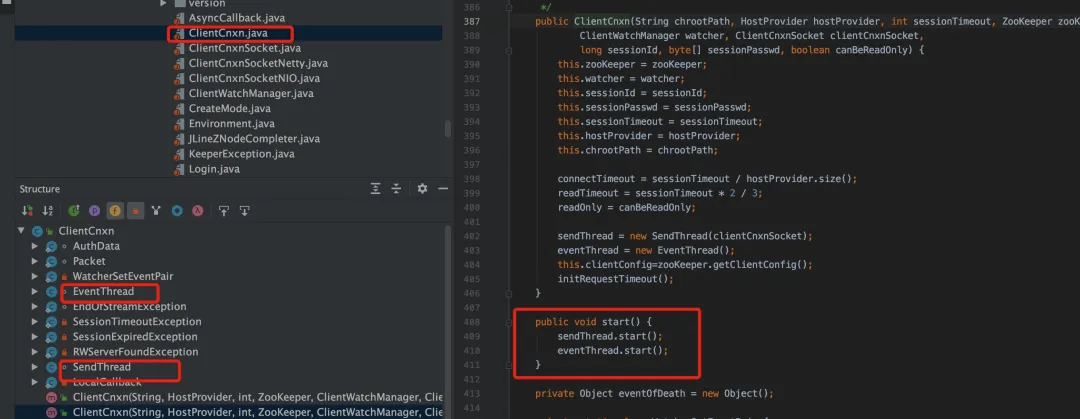Select RWServerFoundException in Structure tree
Viewport: 1080px width, 419px height.
pos(135,352)
